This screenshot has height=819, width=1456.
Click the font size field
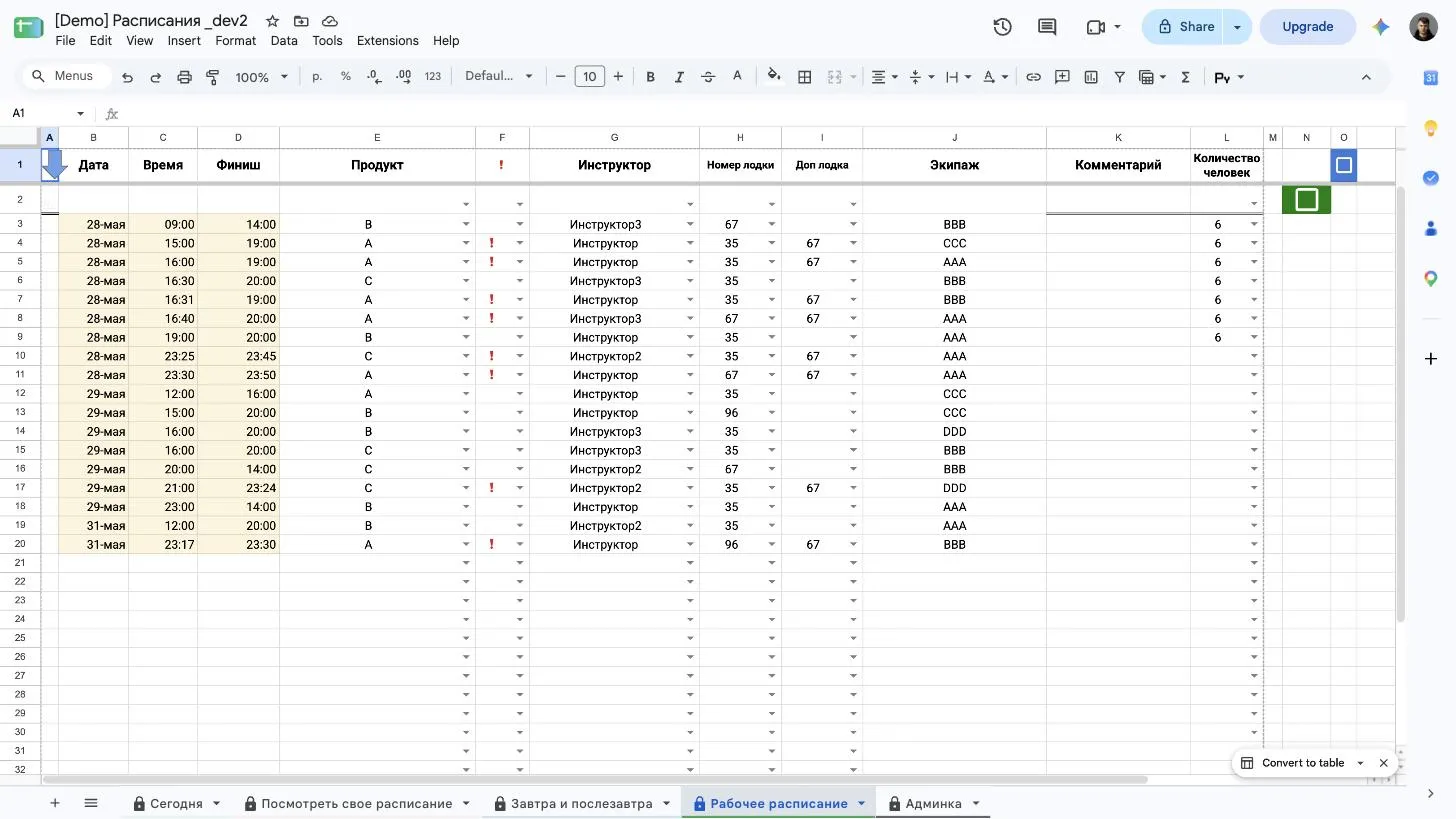pos(590,77)
